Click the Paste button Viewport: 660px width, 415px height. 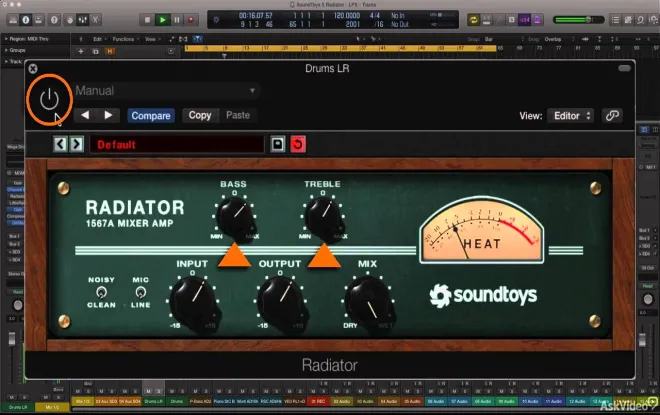point(238,115)
